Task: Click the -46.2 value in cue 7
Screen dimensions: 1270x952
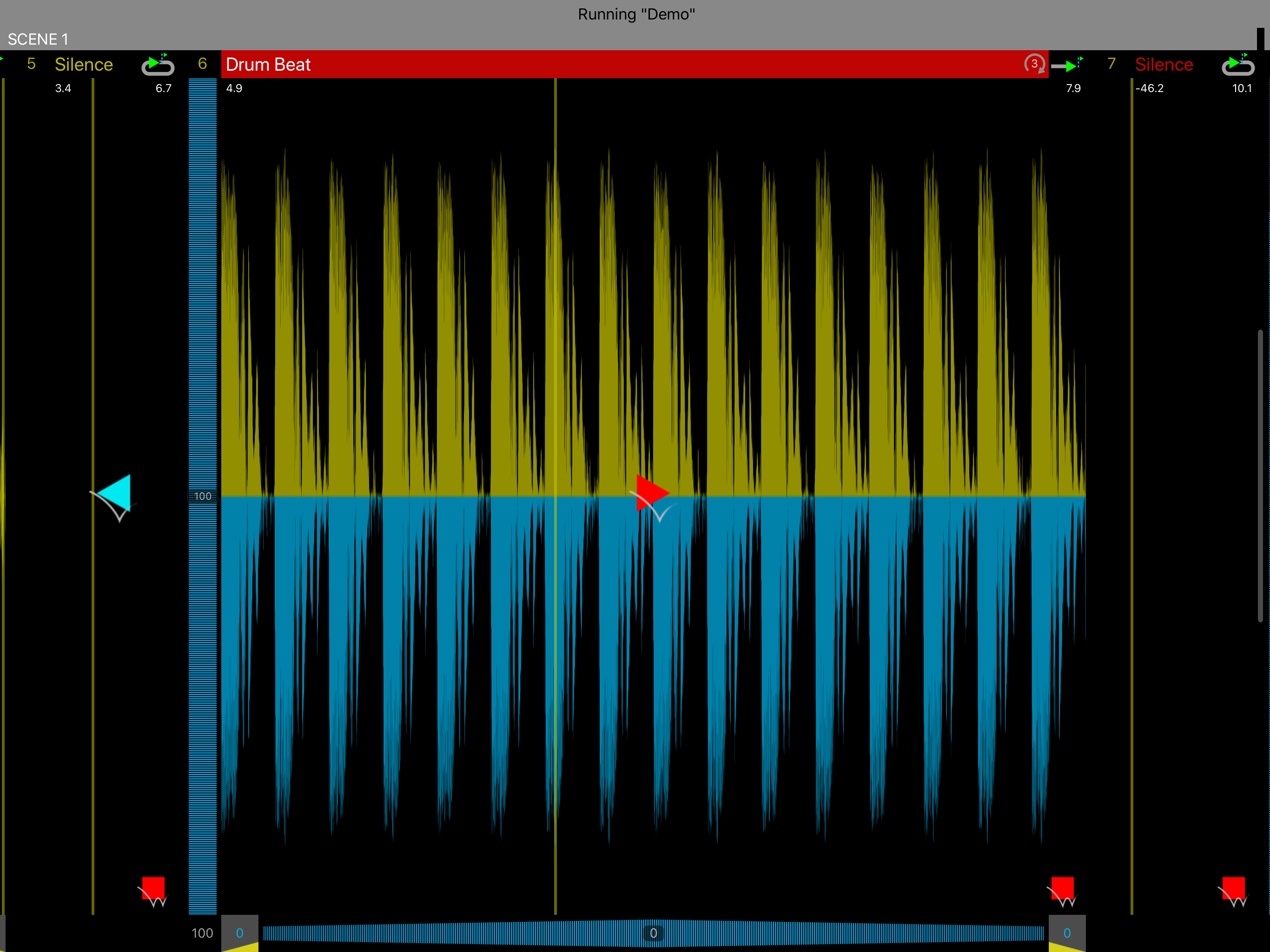Action: (1150, 88)
